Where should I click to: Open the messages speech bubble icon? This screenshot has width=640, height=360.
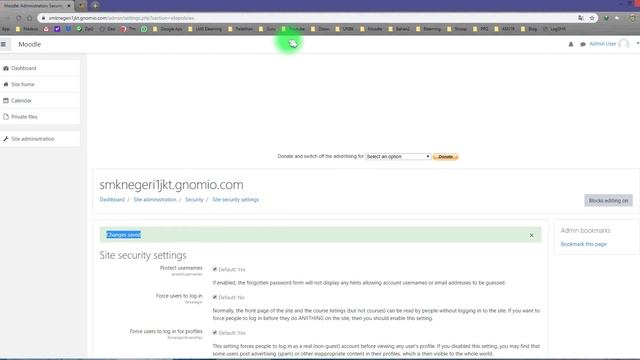(583, 44)
